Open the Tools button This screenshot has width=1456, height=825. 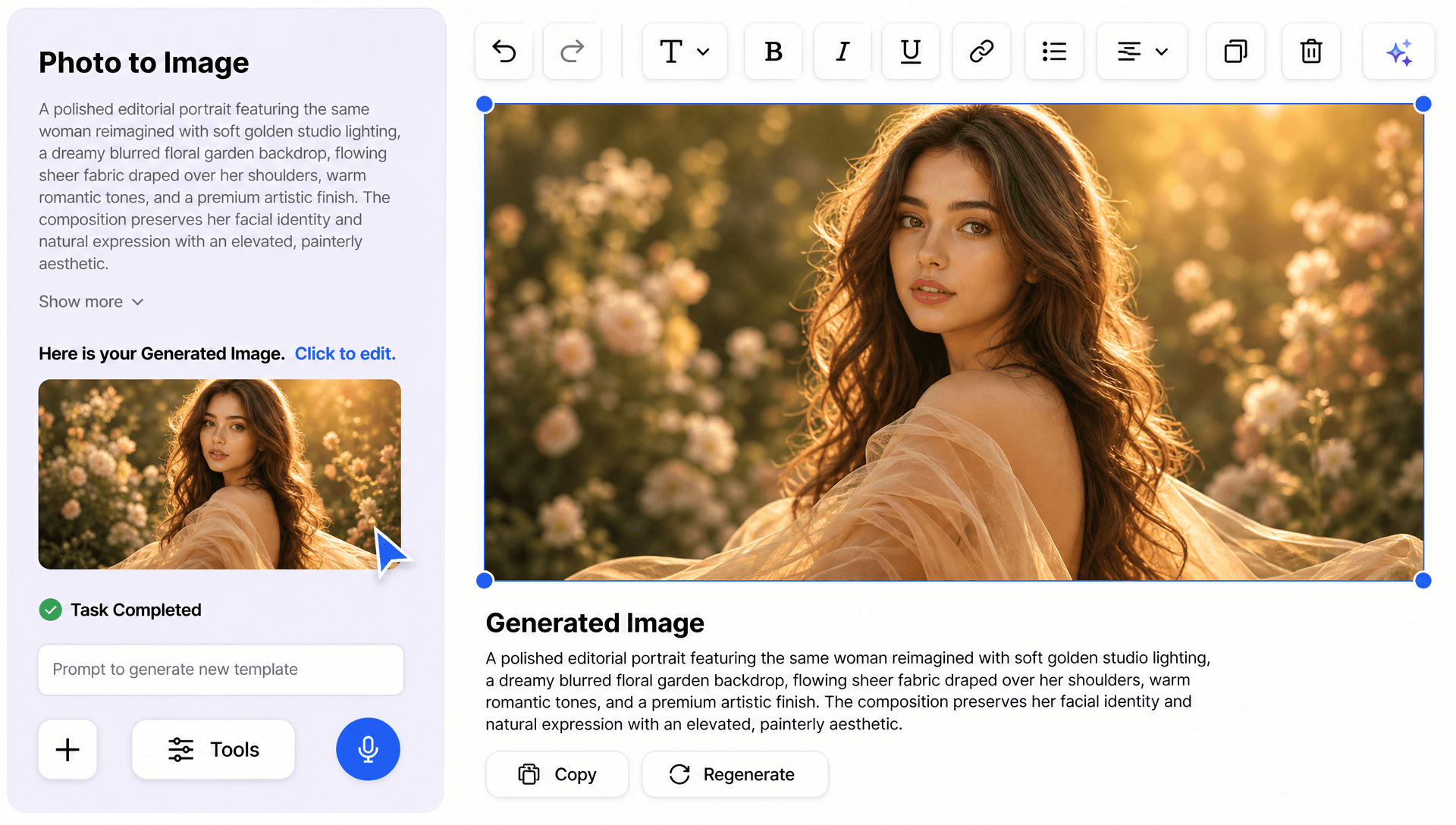[x=213, y=750]
